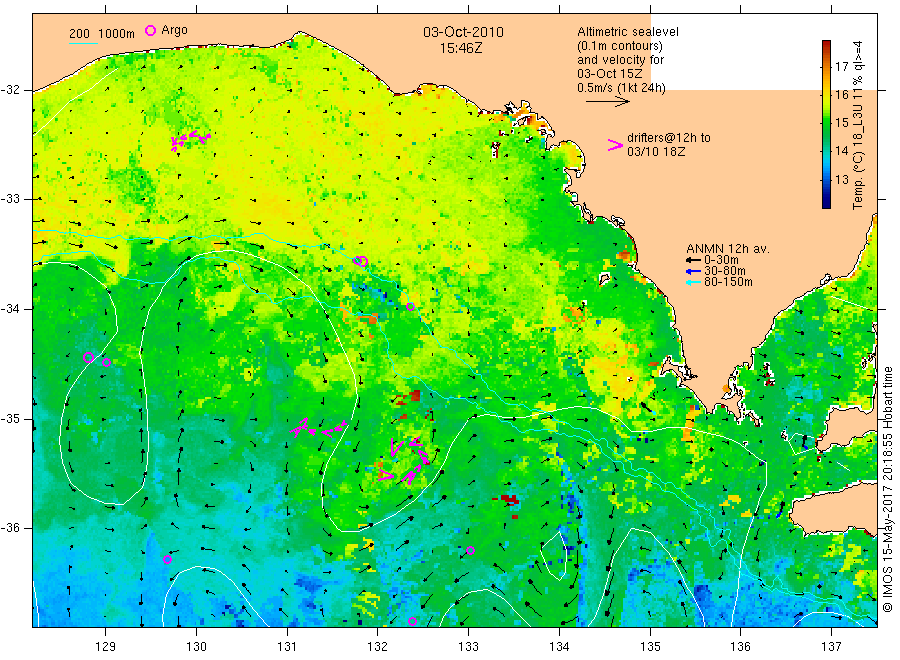This screenshot has width=900, height=660.
Task: Click the colorbar value 16
Action: (x=841, y=95)
